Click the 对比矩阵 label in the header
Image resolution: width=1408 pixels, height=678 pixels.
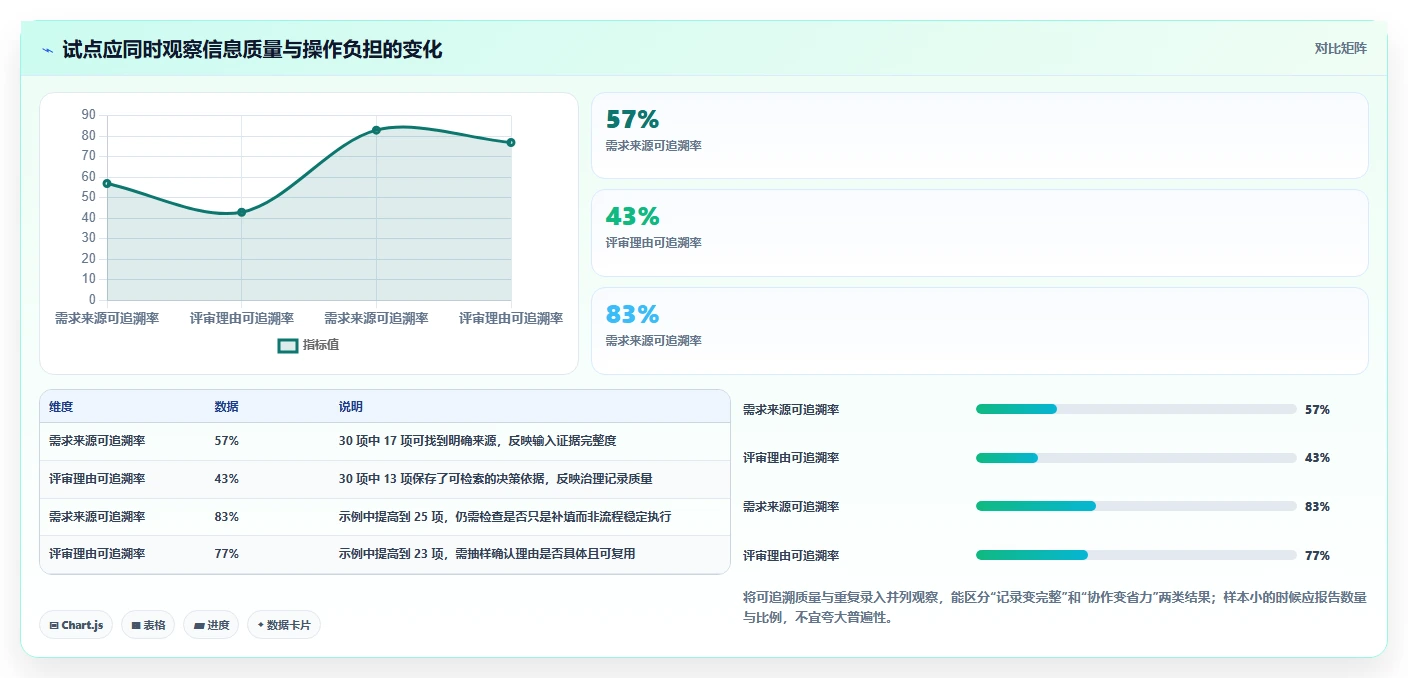pos(1340,48)
